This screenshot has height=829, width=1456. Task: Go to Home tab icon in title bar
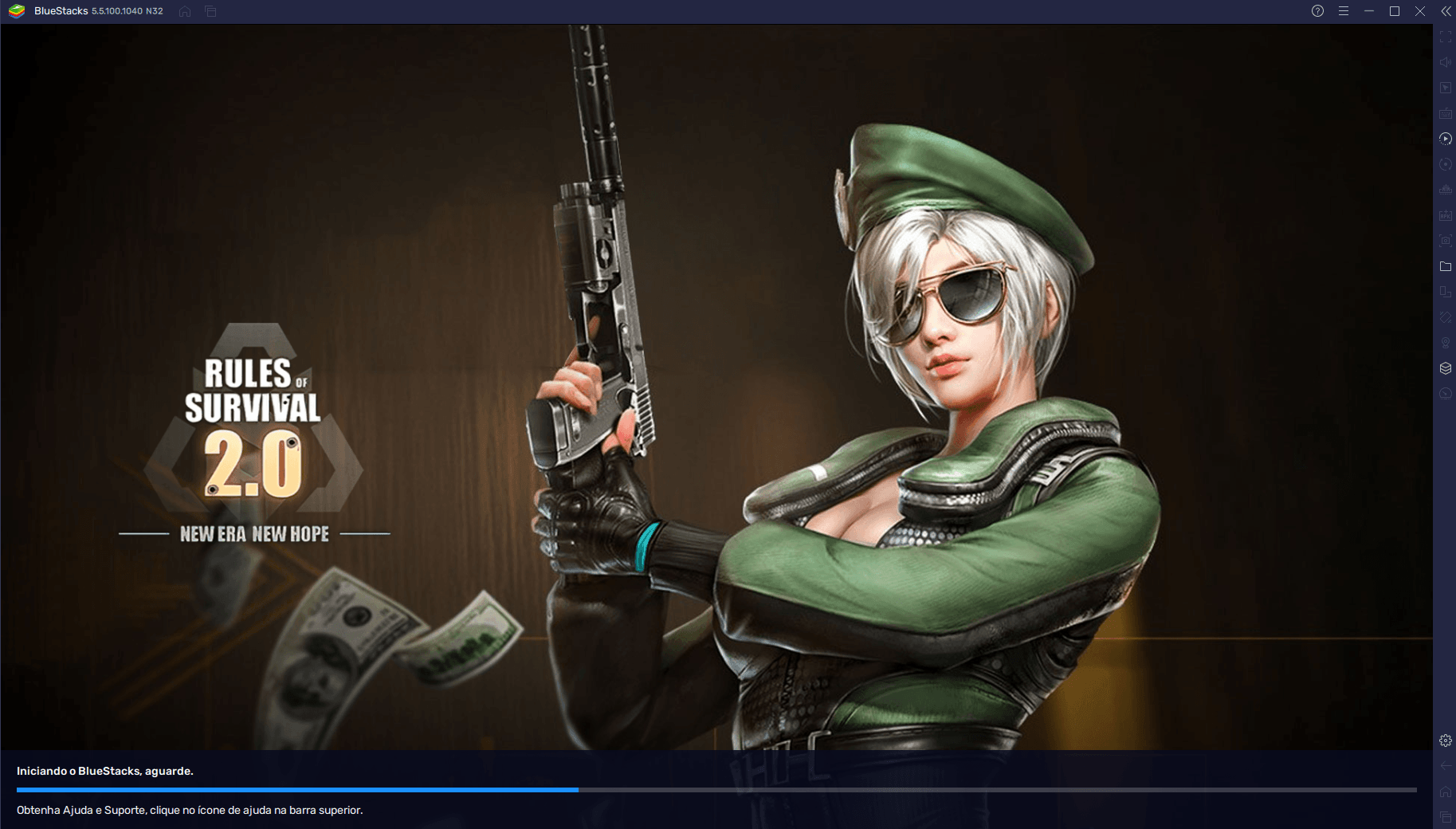185,11
